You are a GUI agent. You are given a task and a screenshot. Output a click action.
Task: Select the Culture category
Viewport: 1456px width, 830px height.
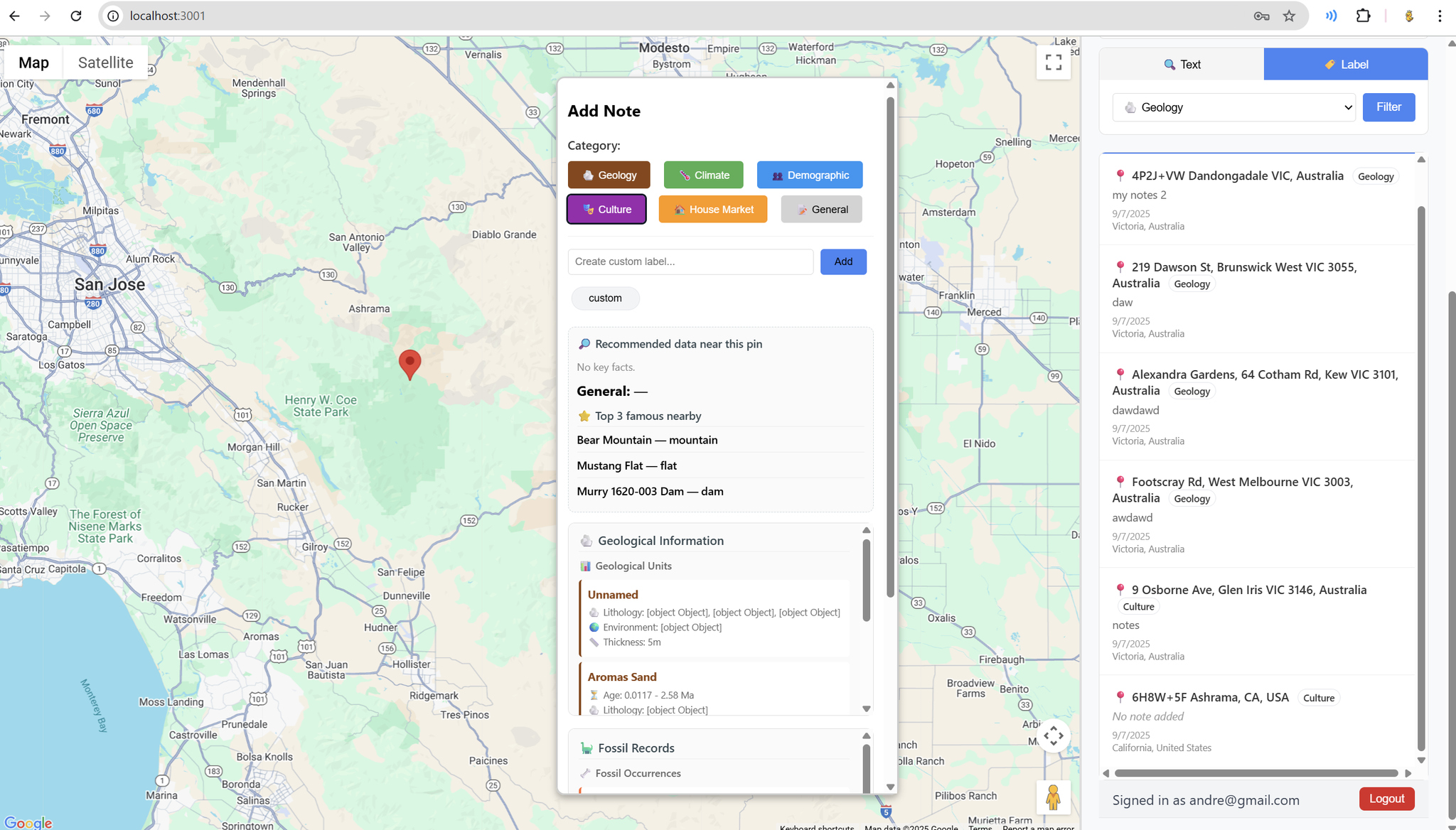click(606, 209)
